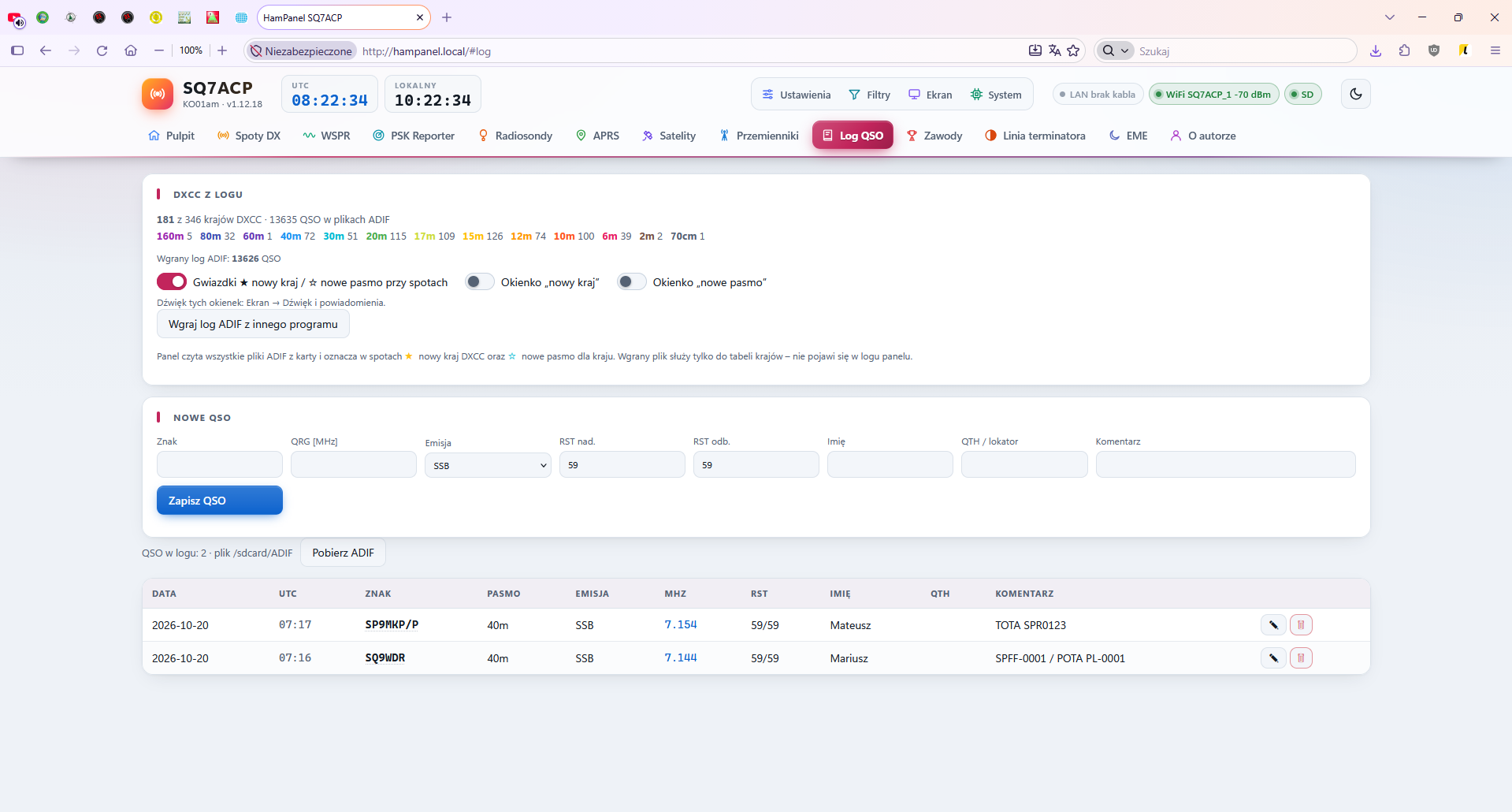1512x812 pixels.
Task: Edit the SP9MKP/P QSO entry
Action: pyautogui.click(x=1273, y=625)
